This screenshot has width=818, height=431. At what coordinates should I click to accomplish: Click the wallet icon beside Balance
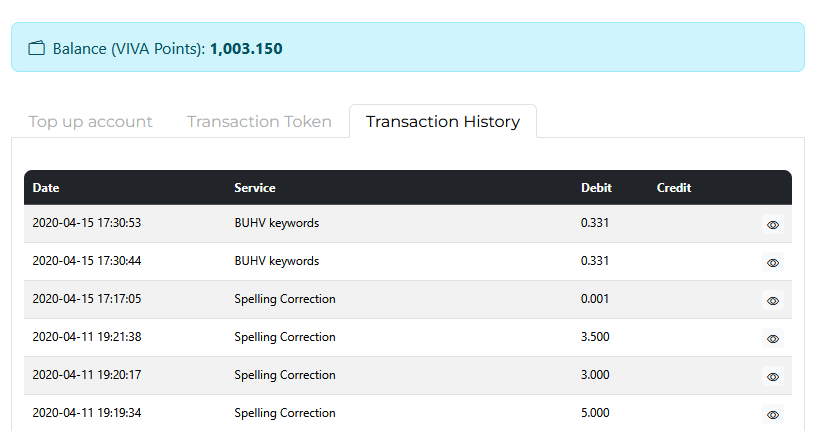coord(37,48)
